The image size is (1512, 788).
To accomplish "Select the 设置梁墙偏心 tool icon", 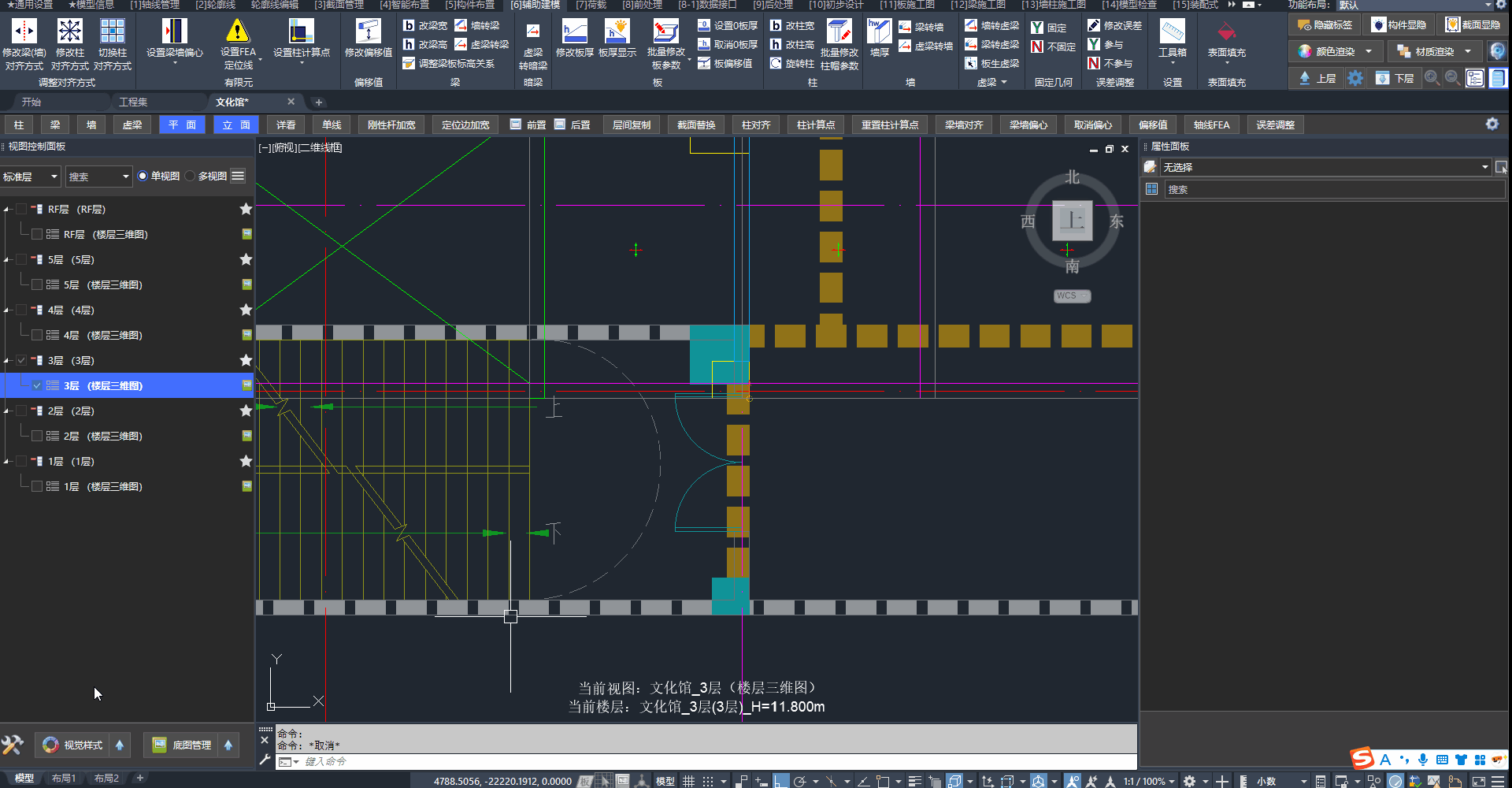I will tap(174, 32).
